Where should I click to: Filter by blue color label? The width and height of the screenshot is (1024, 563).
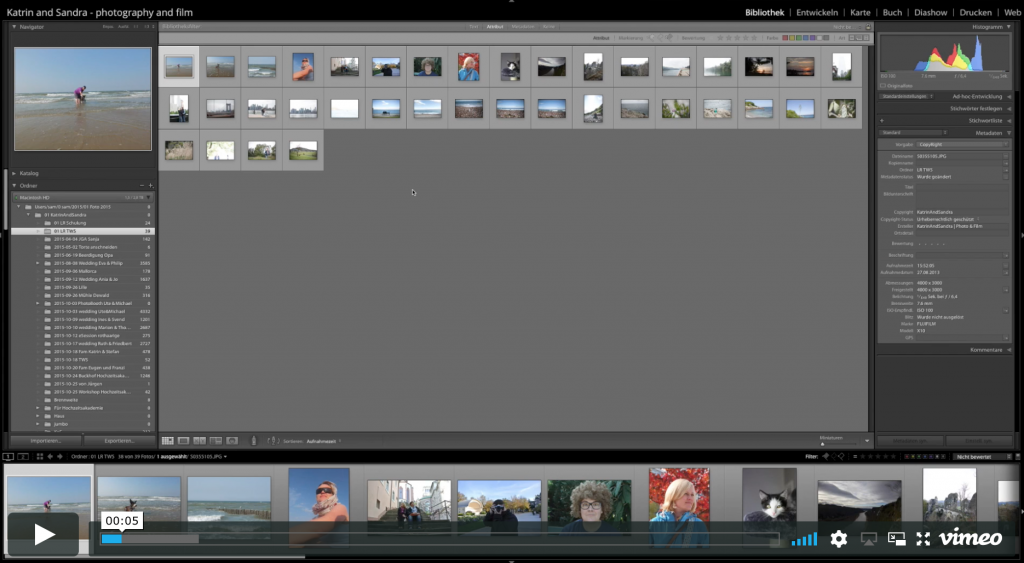(x=805, y=38)
